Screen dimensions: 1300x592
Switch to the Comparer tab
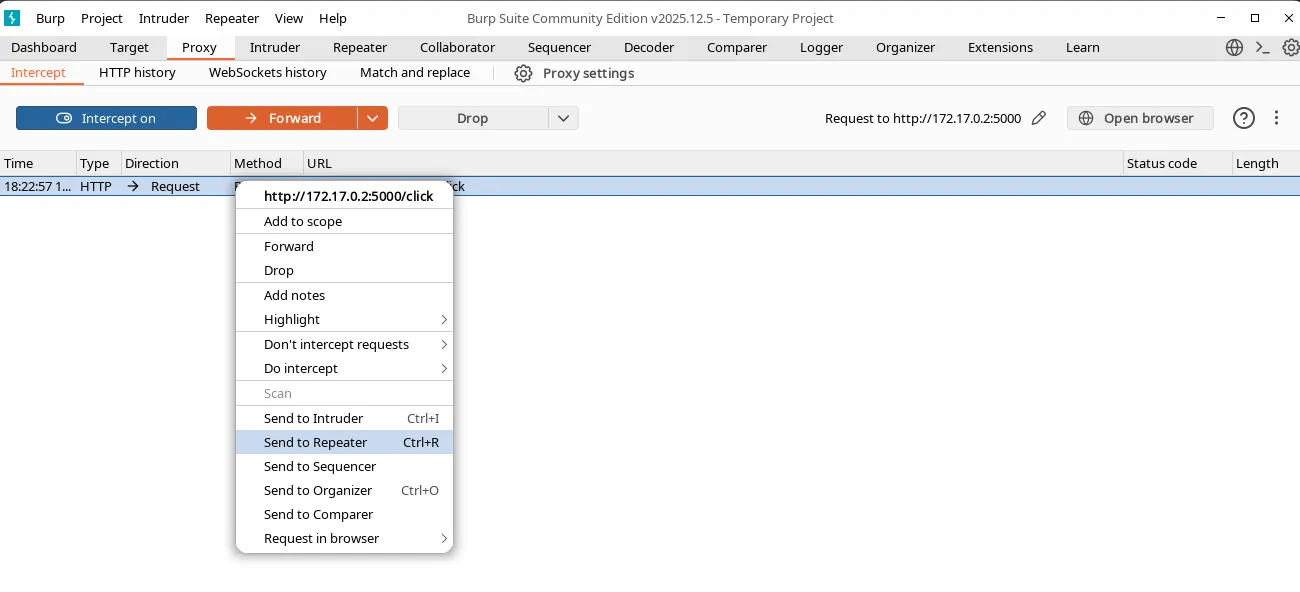(x=737, y=47)
